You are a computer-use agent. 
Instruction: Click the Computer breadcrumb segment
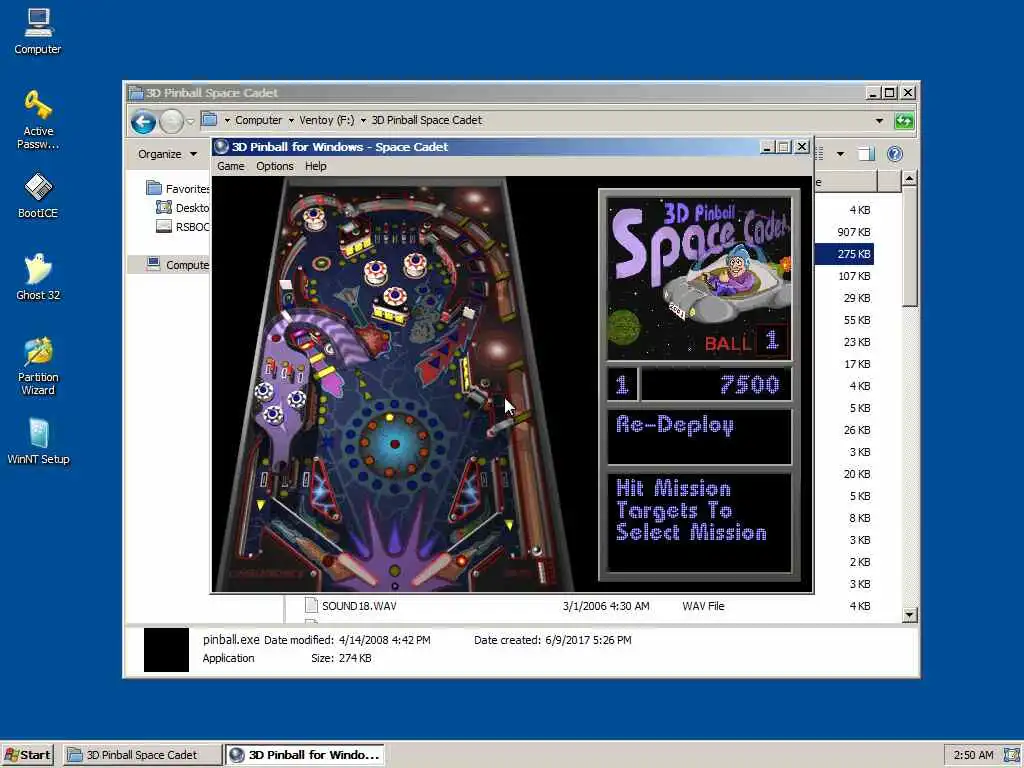coord(259,120)
